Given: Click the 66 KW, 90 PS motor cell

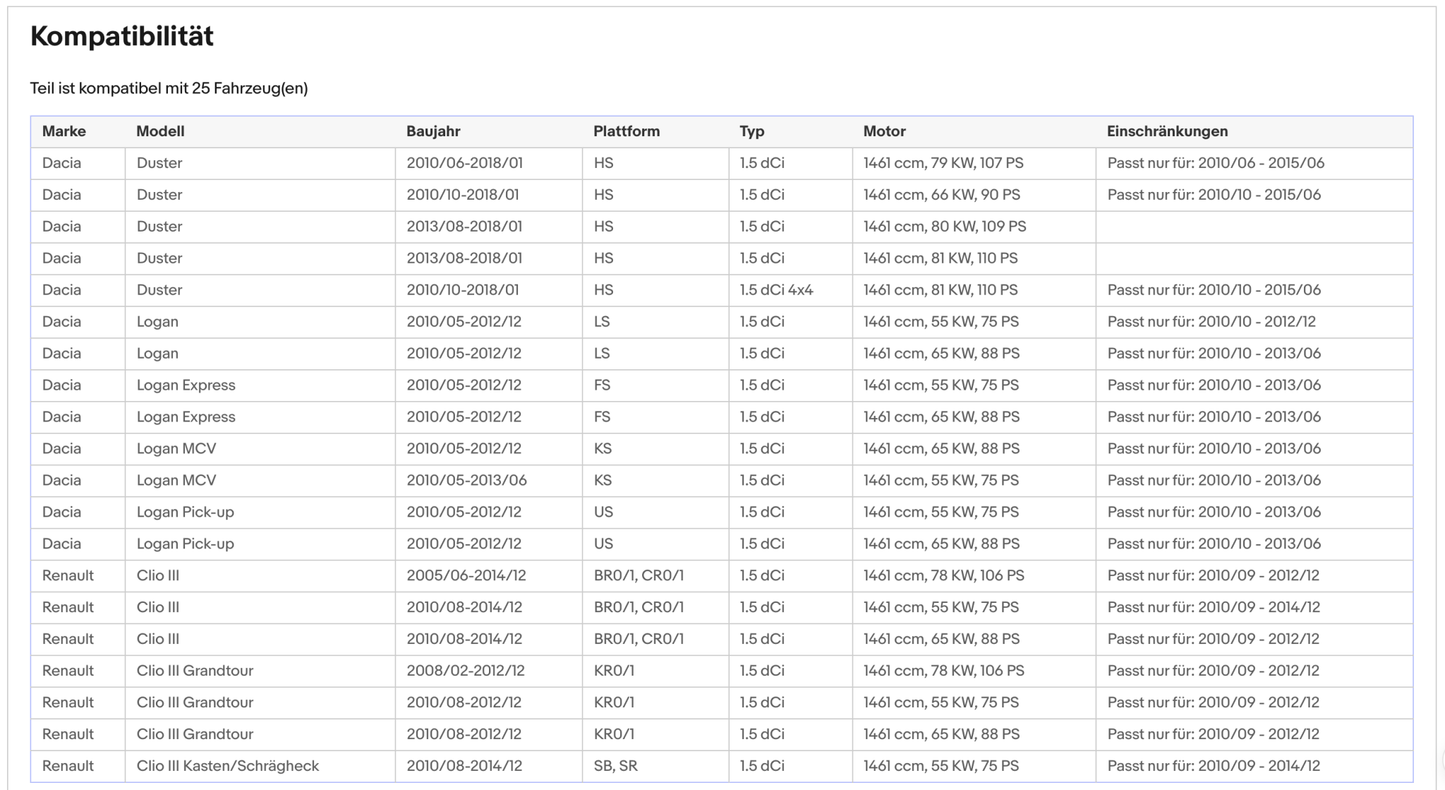Looking at the screenshot, I should 974,195.
